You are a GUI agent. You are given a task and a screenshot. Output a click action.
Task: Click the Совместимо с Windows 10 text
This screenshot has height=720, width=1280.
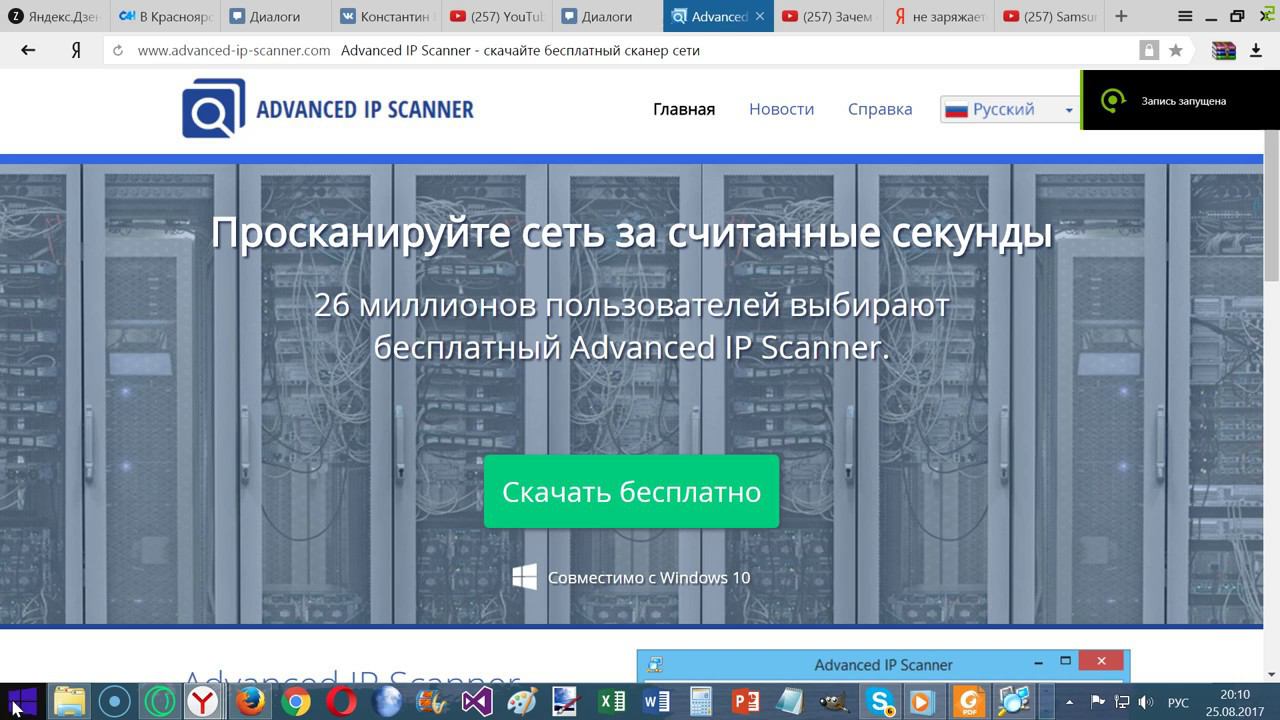(x=649, y=577)
